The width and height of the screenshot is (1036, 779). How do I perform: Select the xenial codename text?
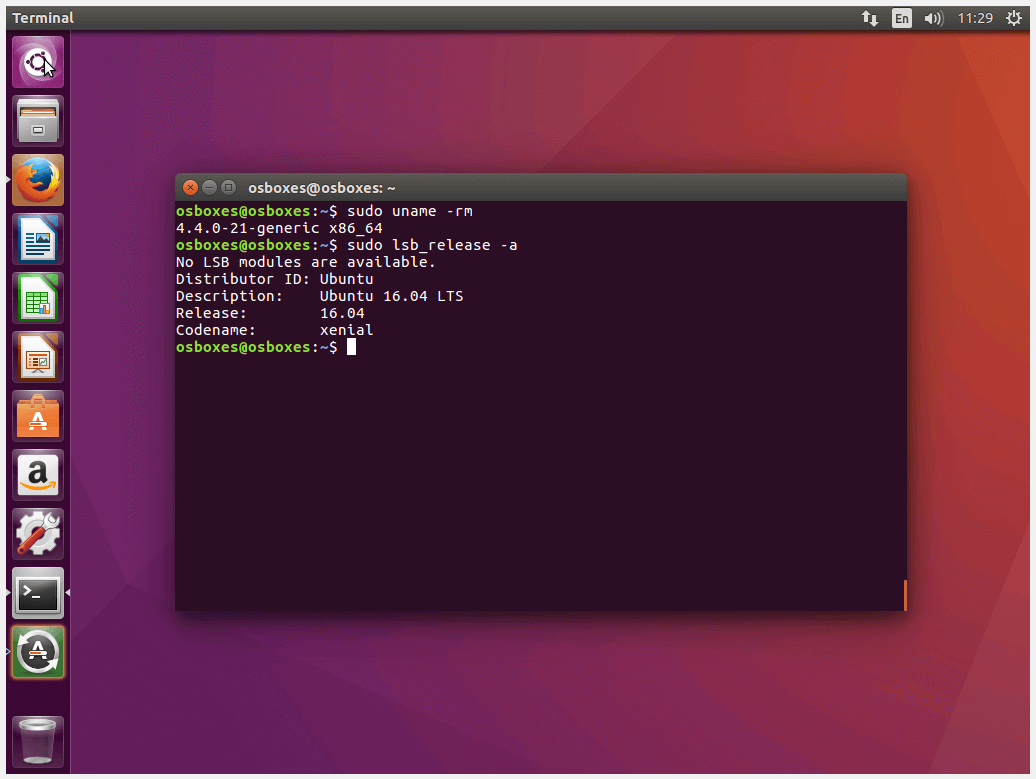pos(346,330)
